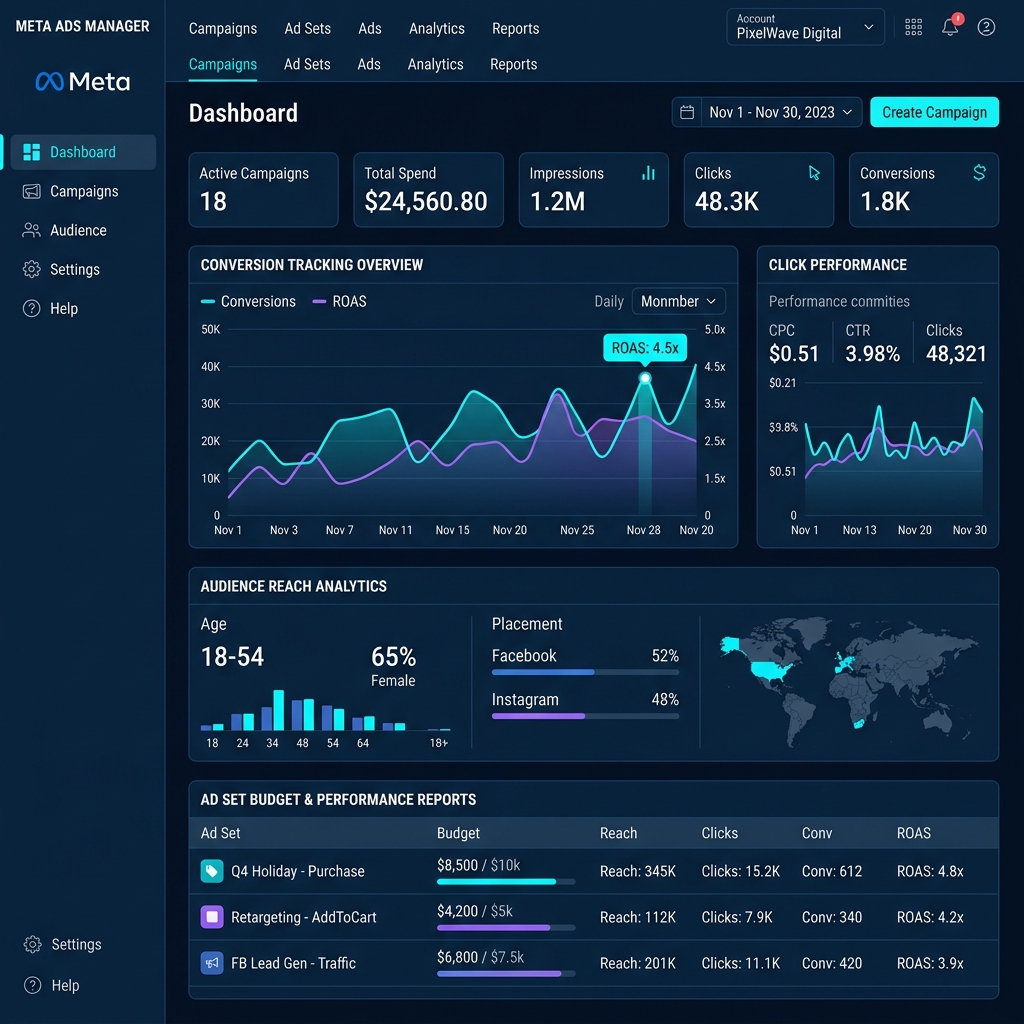Click the Create Campaign button

[935, 112]
